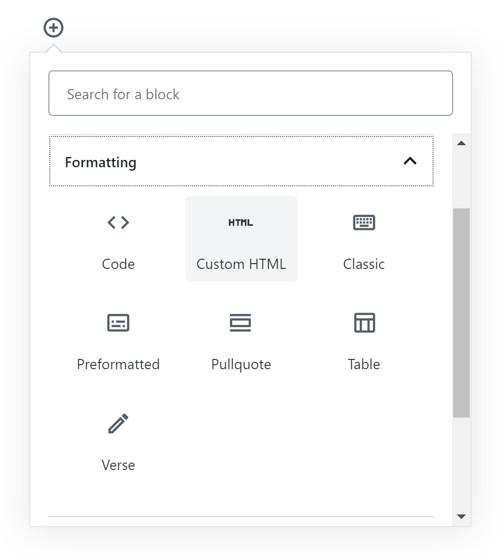Viewport: 500px width, 556px height.
Task: Click the block list scrollbar thumb
Action: 461,313
